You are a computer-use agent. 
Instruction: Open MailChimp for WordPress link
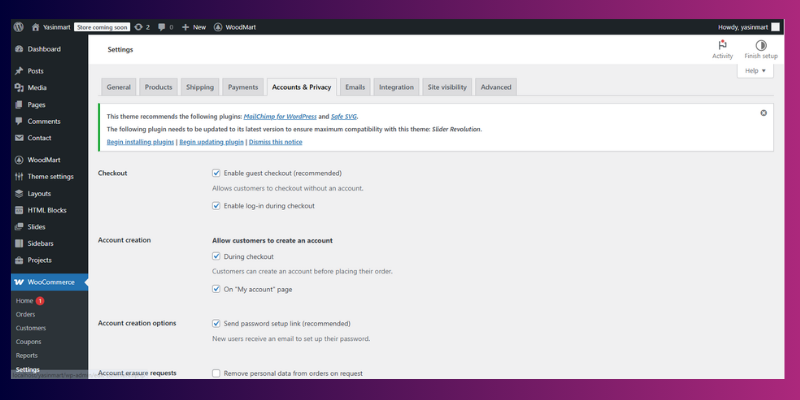tap(280, 116)
